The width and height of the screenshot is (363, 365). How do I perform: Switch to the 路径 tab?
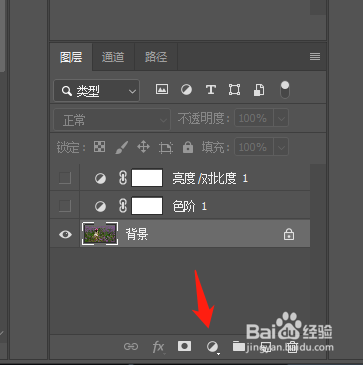(156, 57)
